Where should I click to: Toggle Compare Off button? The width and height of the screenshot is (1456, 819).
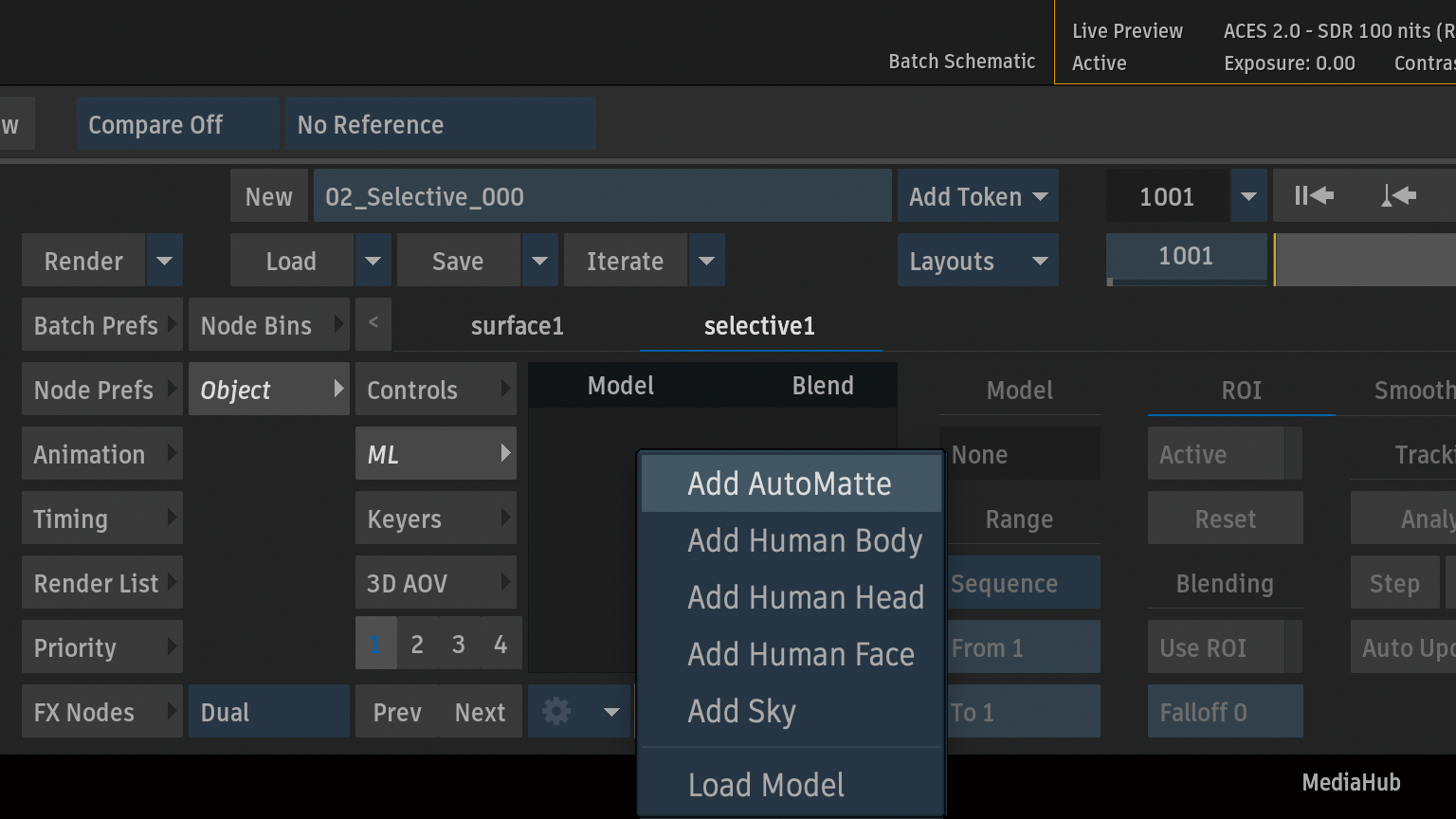(x=177, y=124)
